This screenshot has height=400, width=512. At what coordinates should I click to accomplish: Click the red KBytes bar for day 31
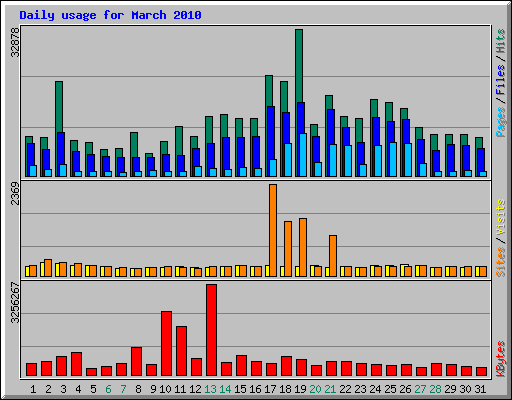pyautogui.click(x=481, y=372)
